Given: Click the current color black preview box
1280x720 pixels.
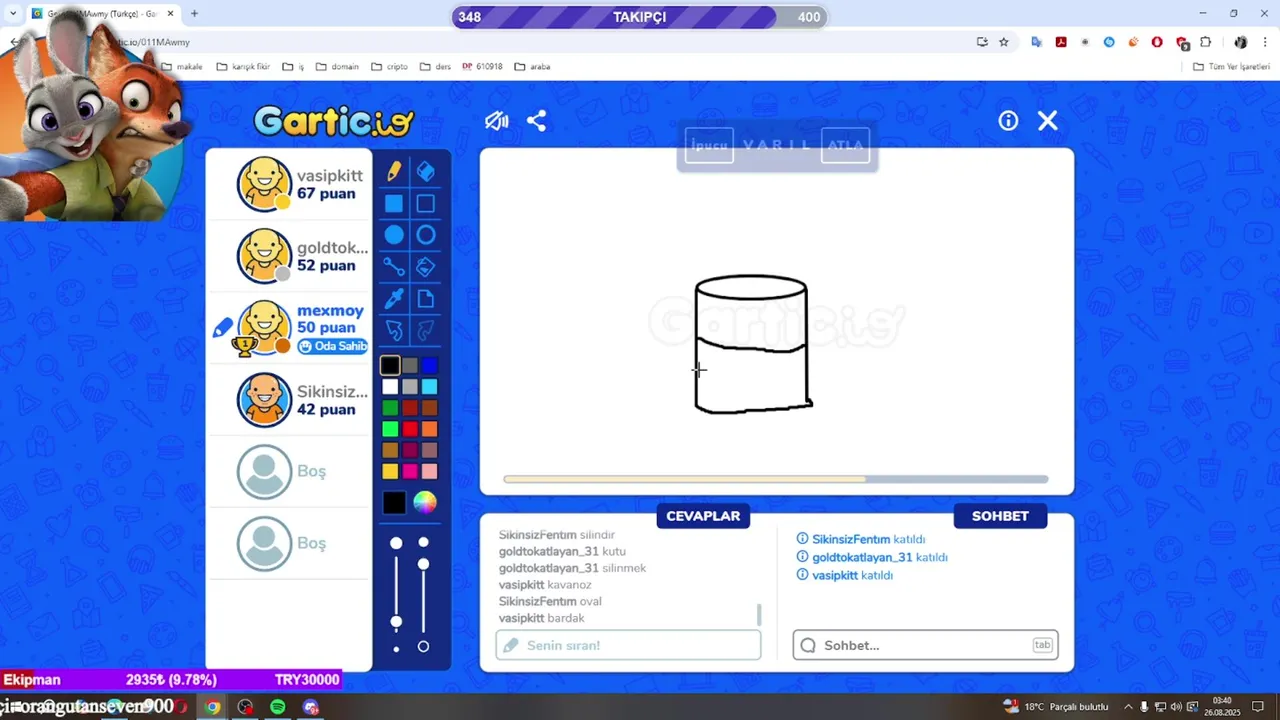Looking at the screenshot, I should click(394, 502).
